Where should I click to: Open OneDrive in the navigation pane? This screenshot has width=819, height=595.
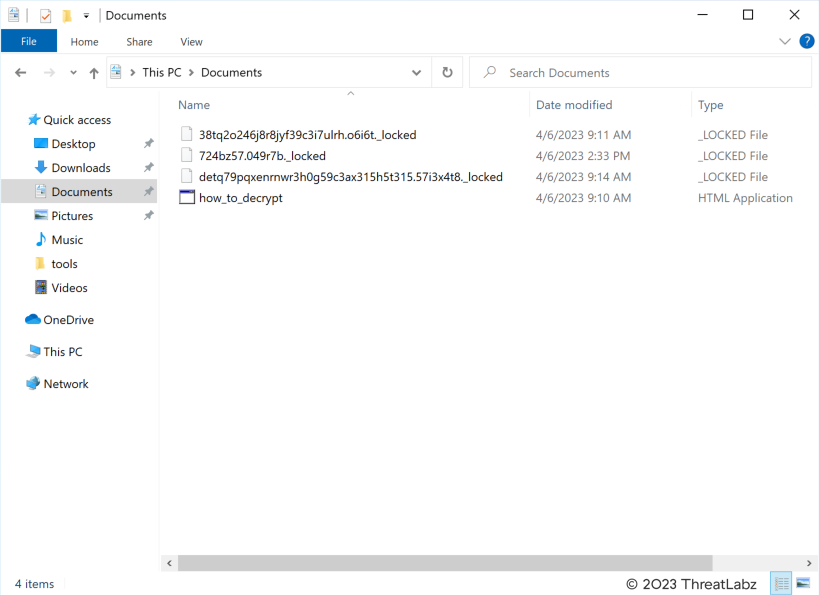pos(68,320)
